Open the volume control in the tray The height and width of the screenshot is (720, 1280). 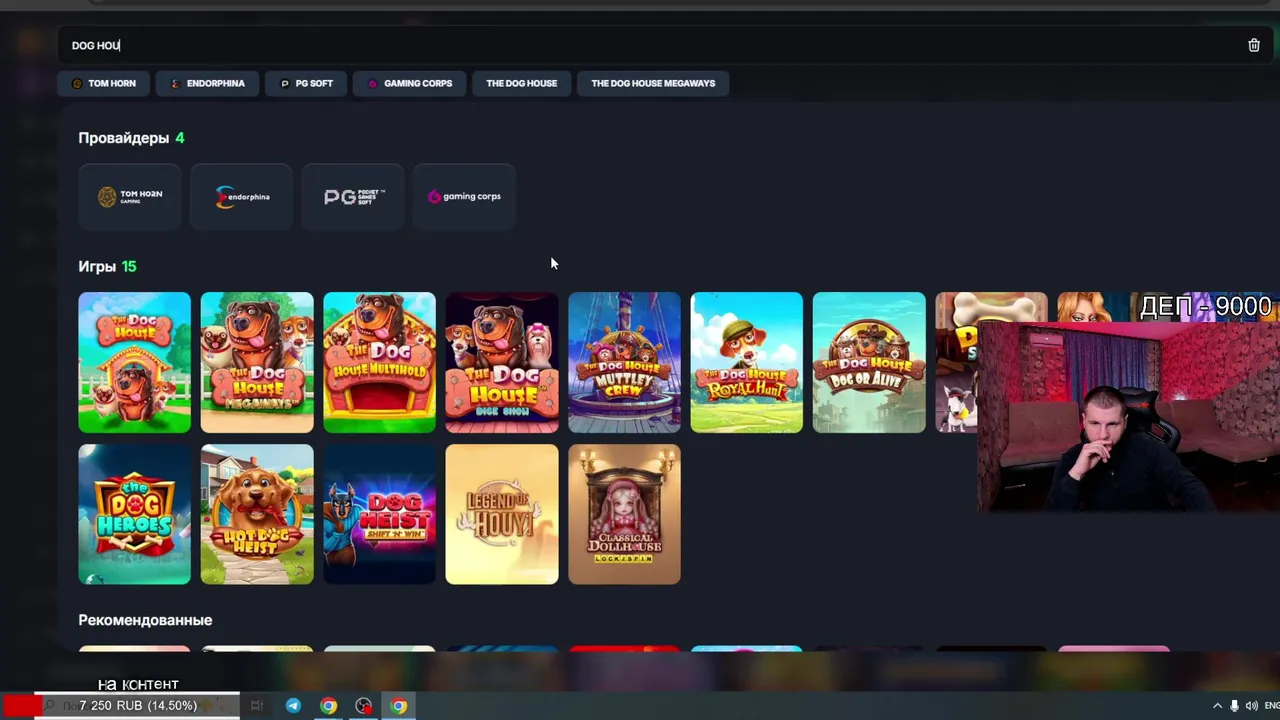pos(1251,706)
